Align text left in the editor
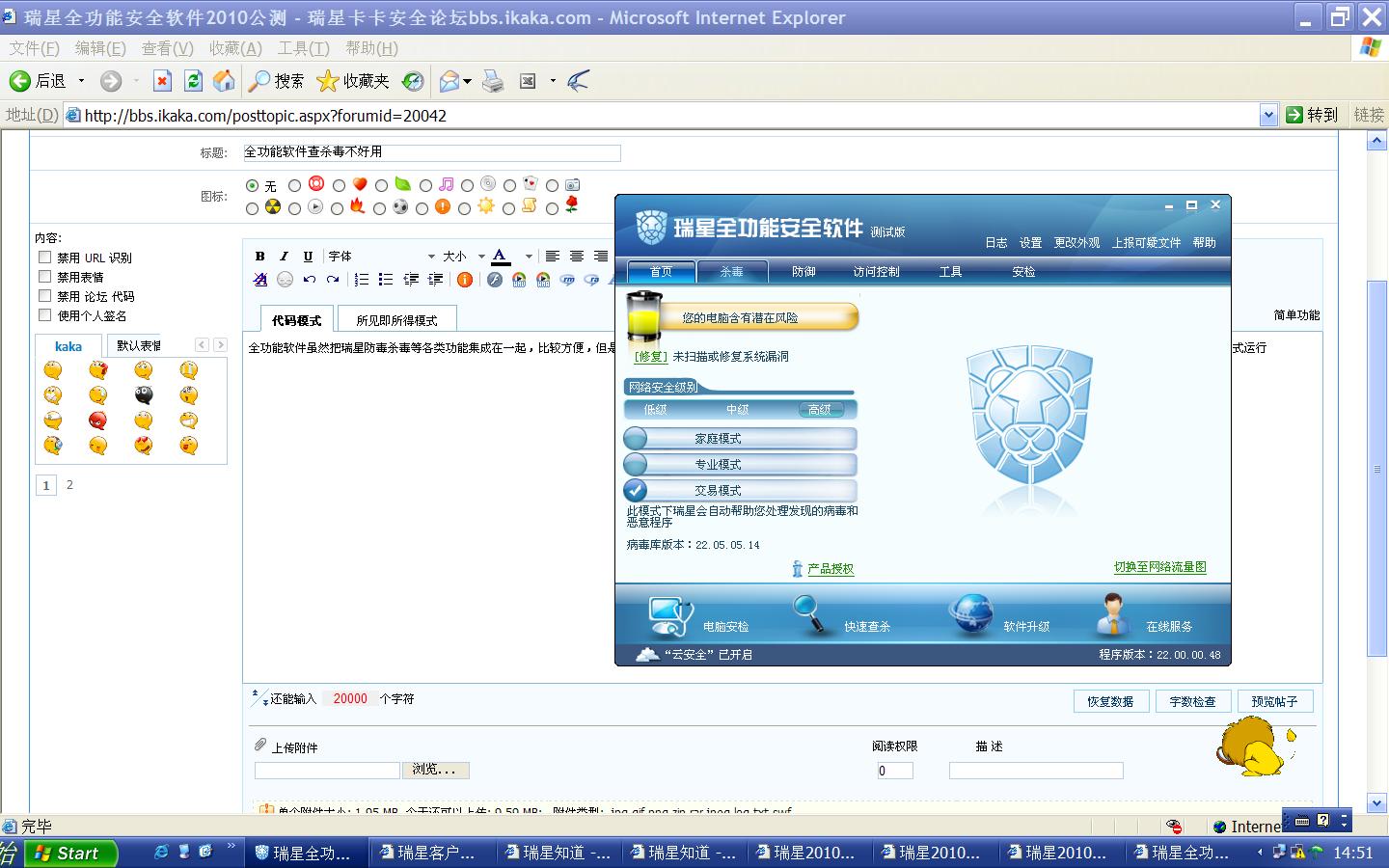Image resolution: width=1389 pixels, height=868 pixels. point(553,257)
